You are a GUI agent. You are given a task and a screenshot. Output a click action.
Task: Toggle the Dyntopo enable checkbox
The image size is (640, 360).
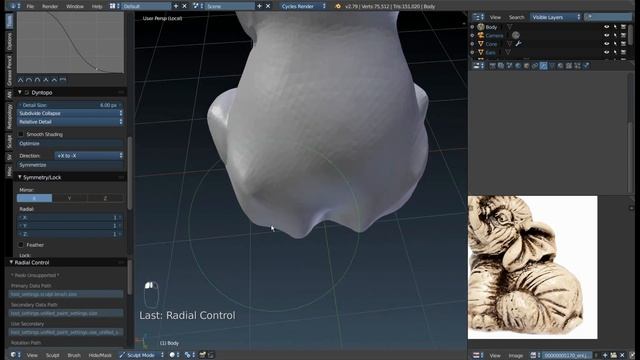pyautogui.click(x=27, y=93)
